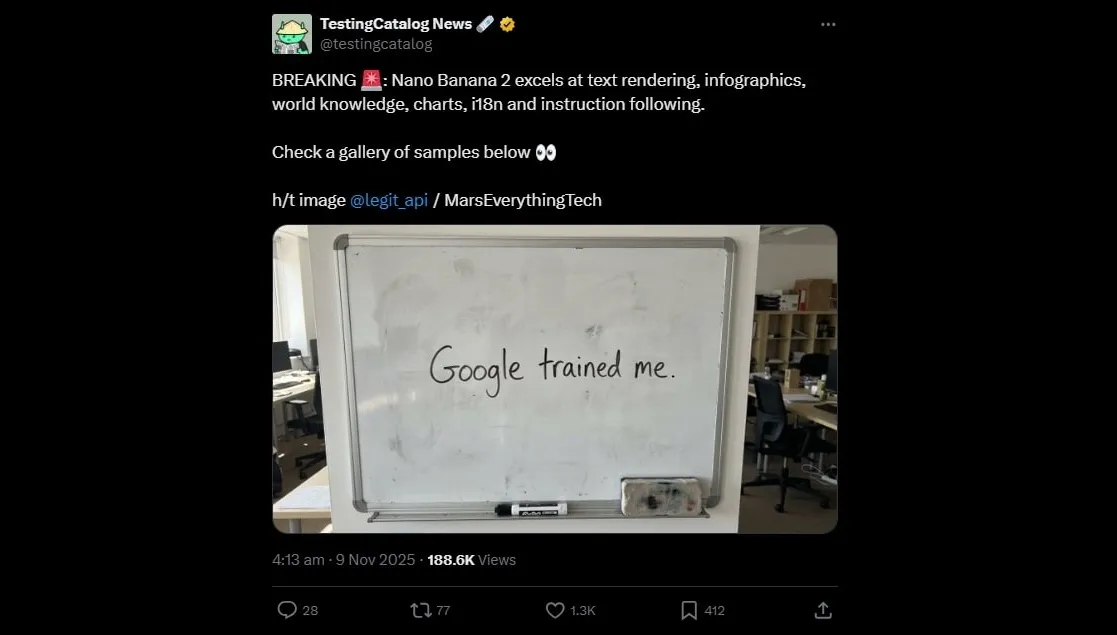Like the post with heart icon
Screen dimensions: 1117x635
click(x=555, y=609)
